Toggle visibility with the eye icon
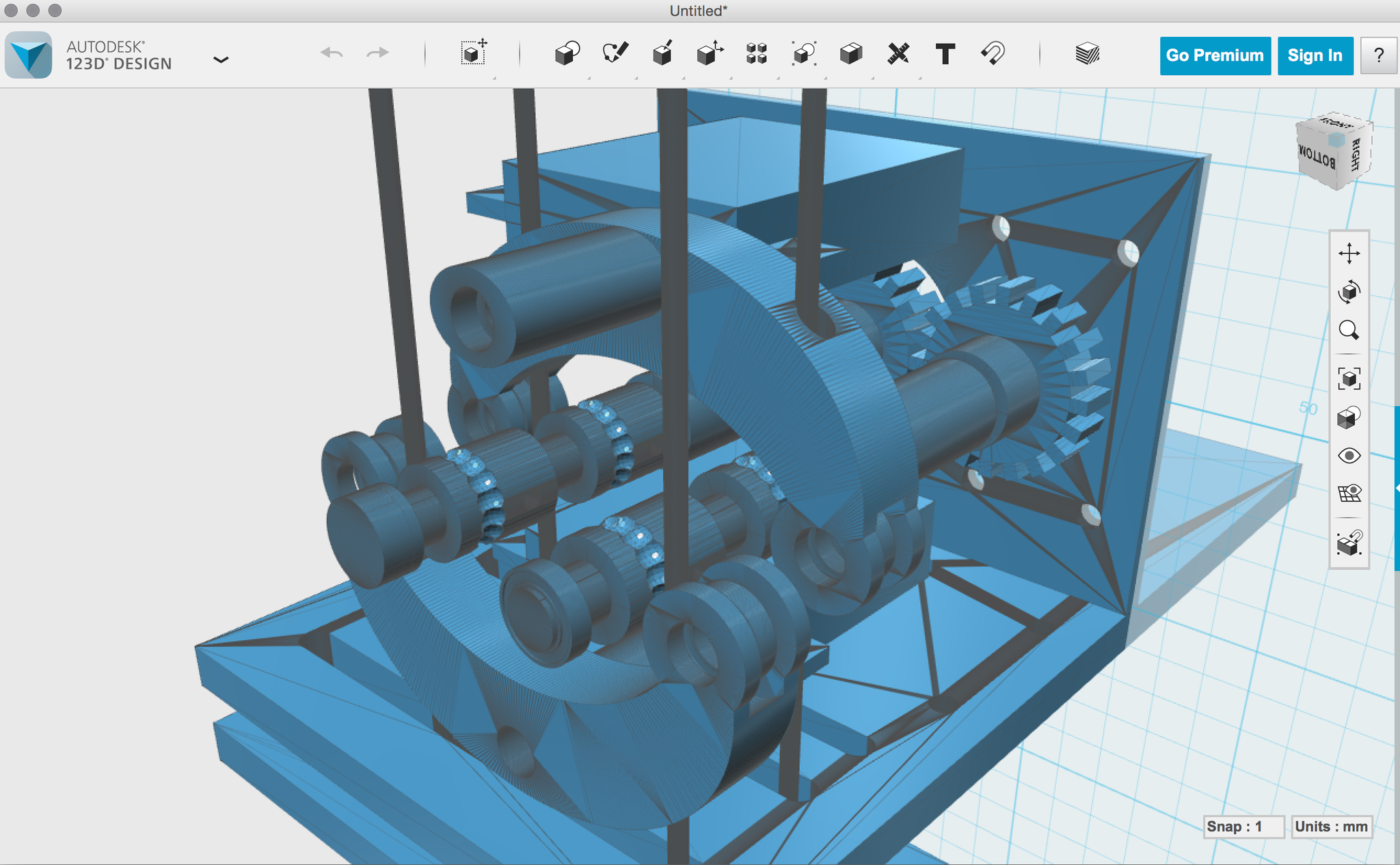The height and width of the screenshot is (865, 1400). (1349, 456)
